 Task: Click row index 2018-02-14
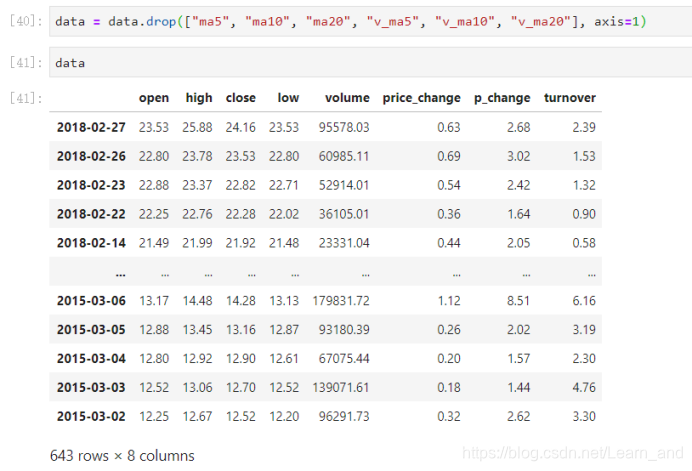click(x=91, y=243)
